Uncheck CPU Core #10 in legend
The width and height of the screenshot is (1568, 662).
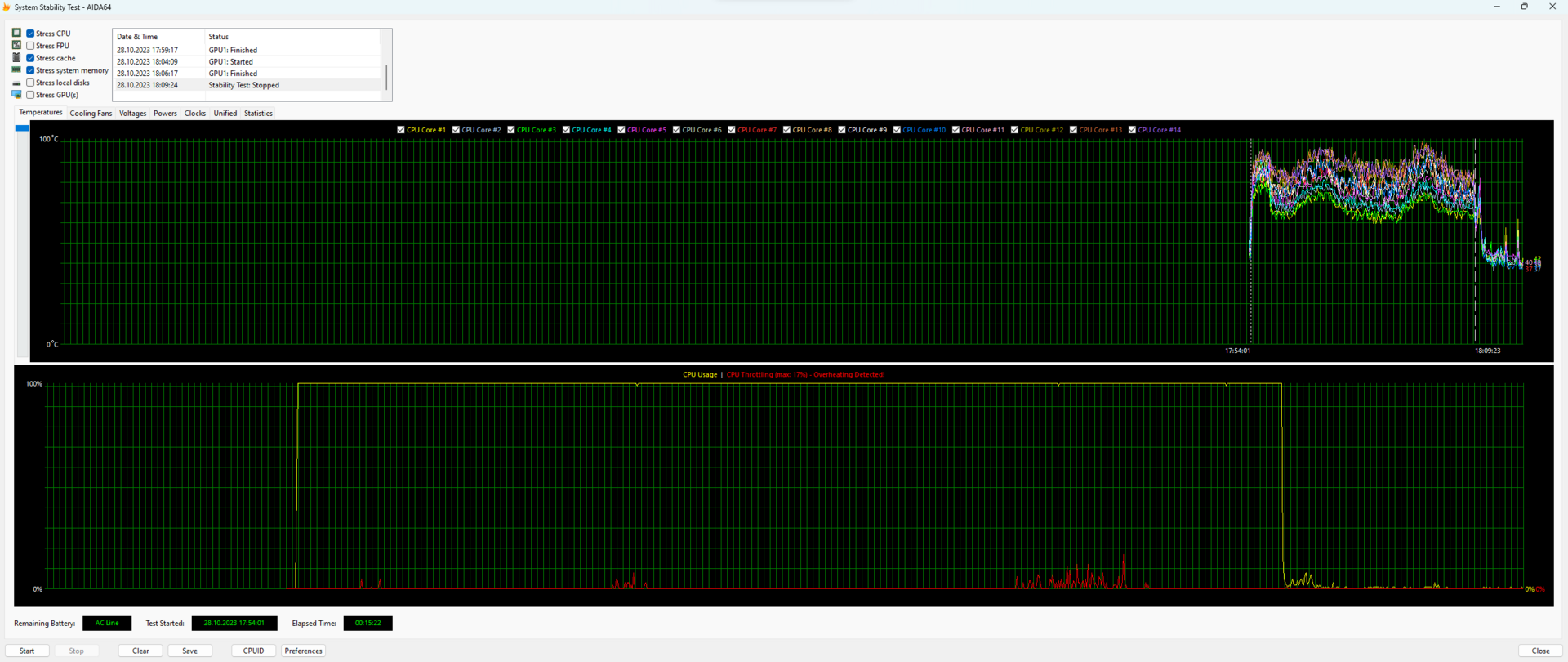pos(897,130)
